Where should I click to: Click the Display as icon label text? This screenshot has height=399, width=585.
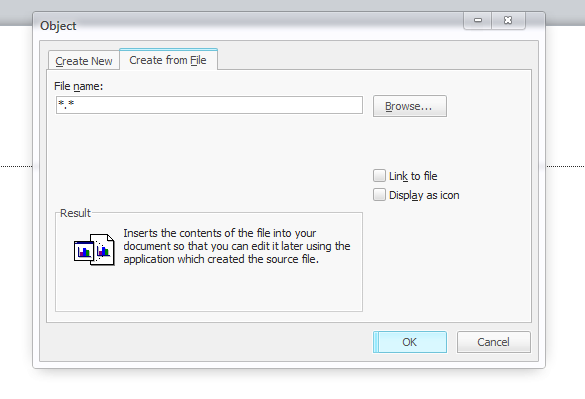tap(424, 195)
